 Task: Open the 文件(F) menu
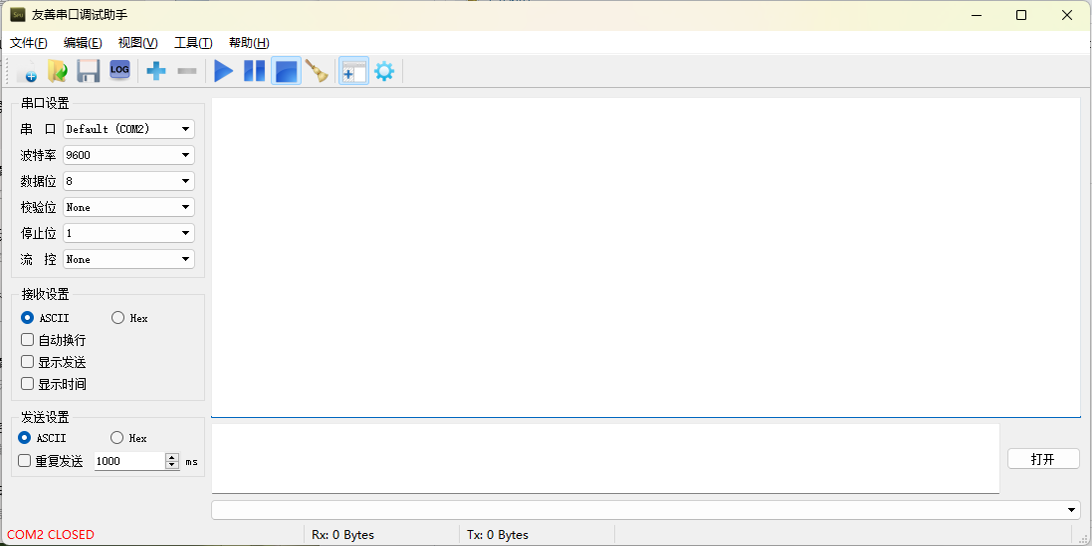coord(29,43)
